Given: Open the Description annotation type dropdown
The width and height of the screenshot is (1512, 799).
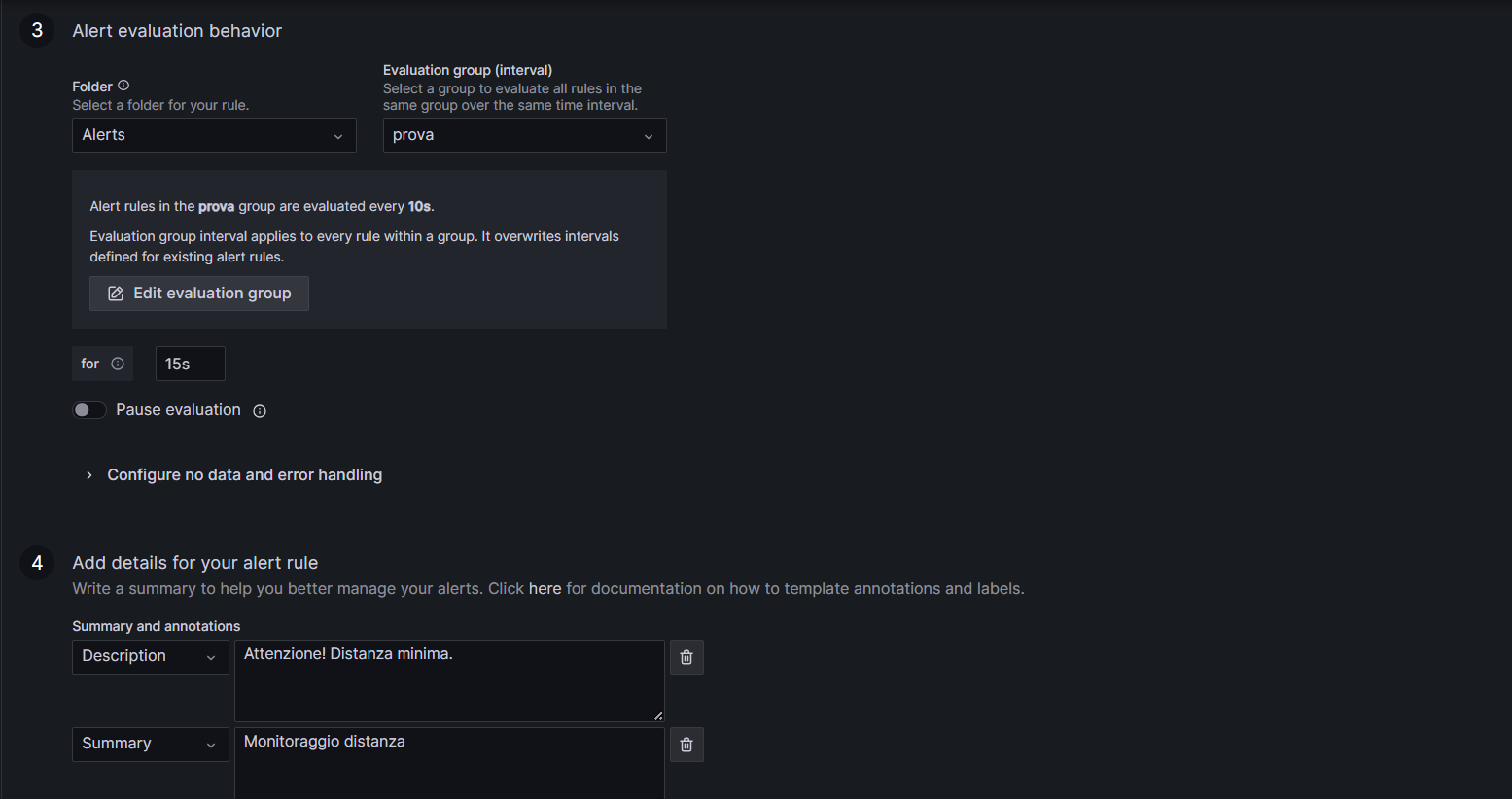Looking at the screenshot, I should [150, 656].
